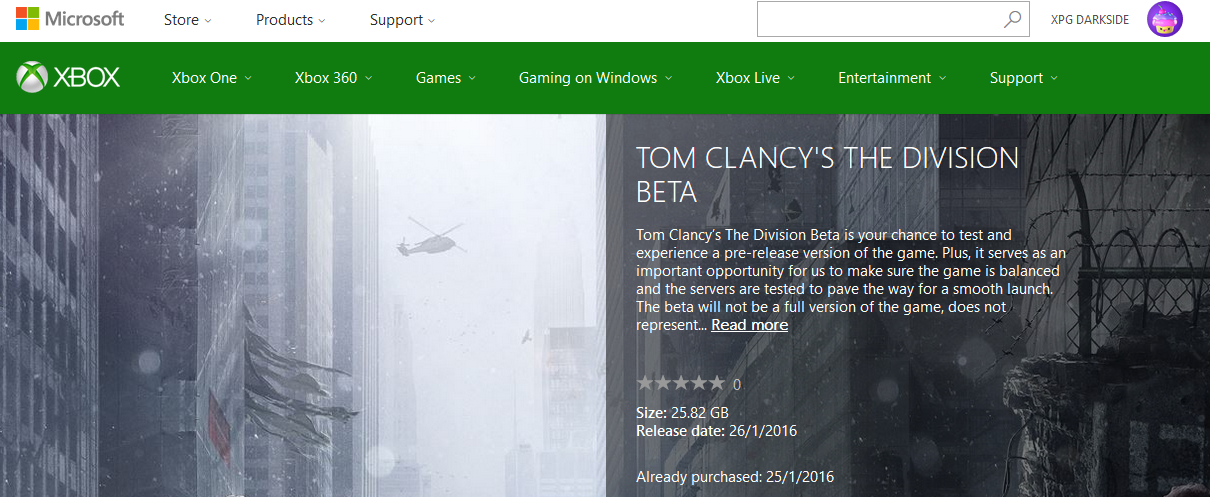
Task: Expand the Store dropdown menu
Action: [x=188, y=20]
